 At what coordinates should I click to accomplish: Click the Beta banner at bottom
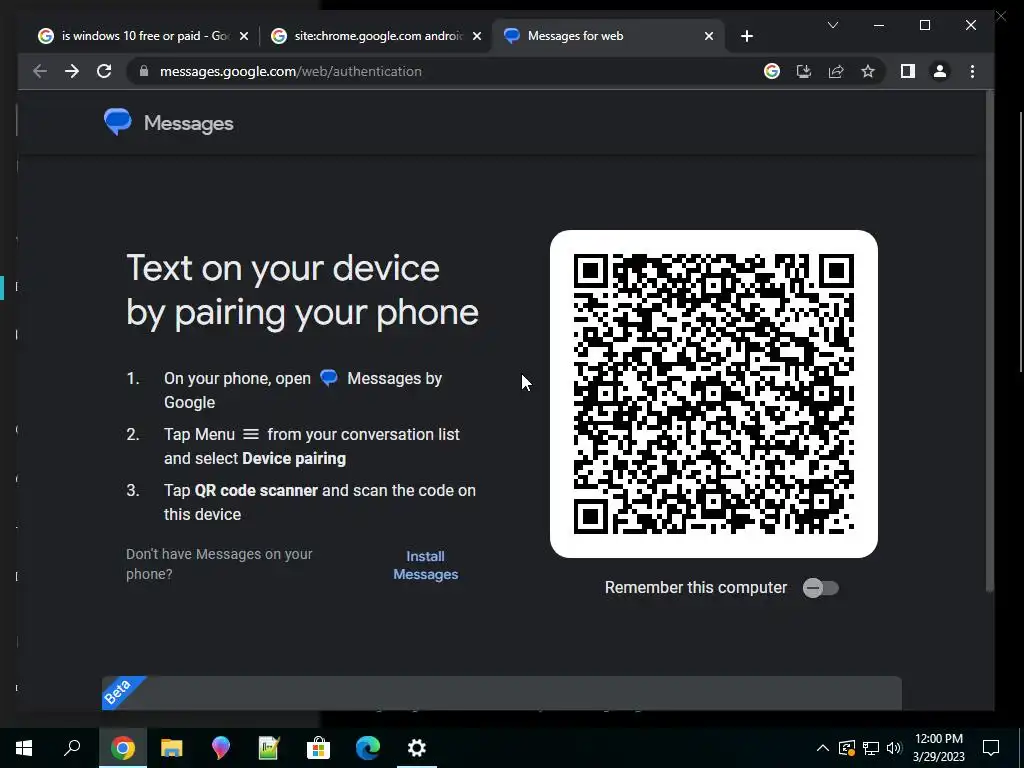click(x=502, y=693)
